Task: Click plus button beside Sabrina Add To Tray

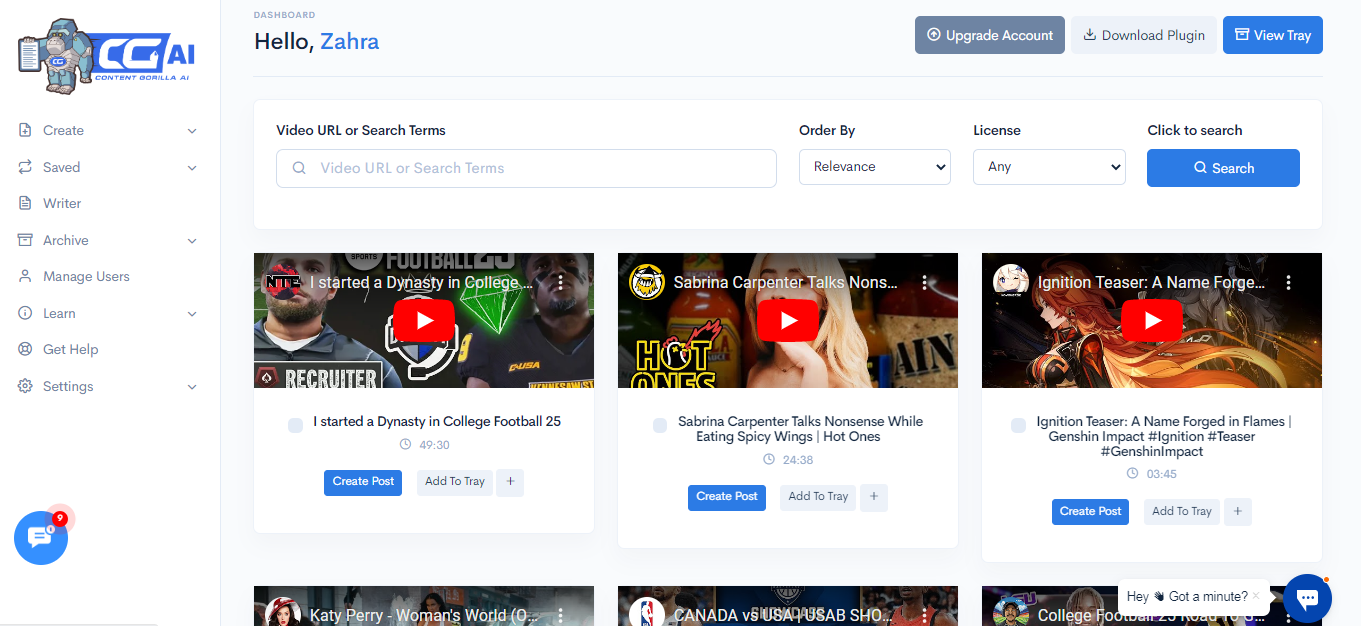Action: tap(874, 497)
